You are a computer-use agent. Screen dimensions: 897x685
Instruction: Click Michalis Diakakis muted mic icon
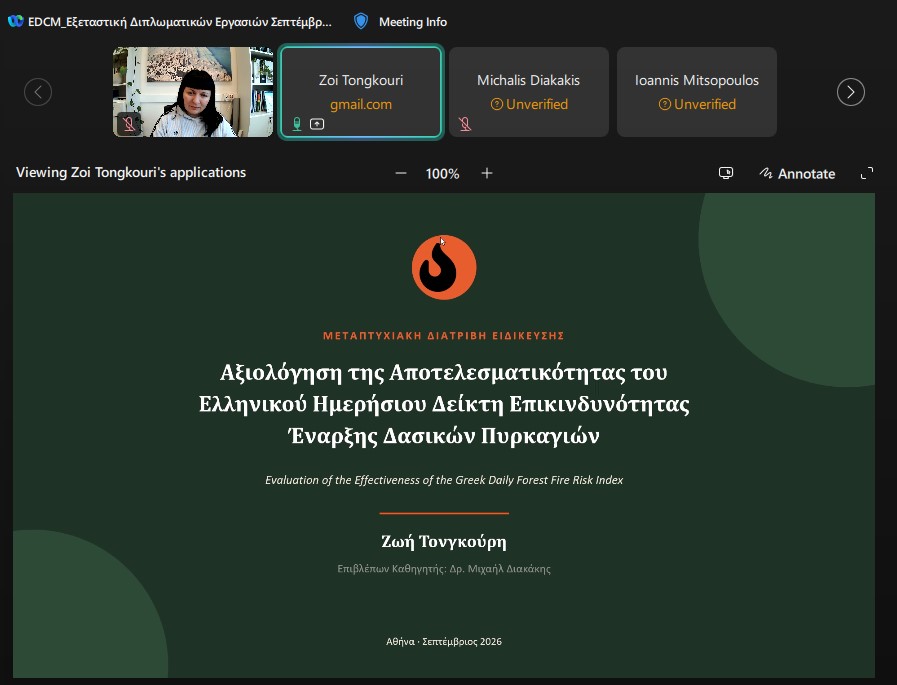[465, 124]
